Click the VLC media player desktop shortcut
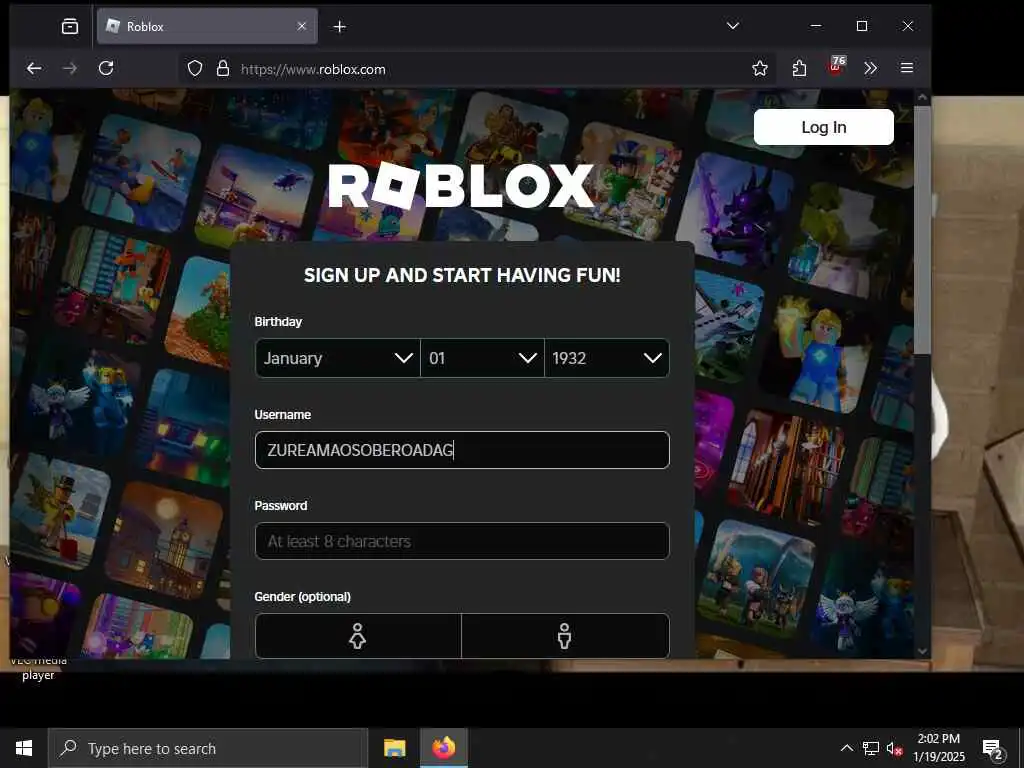The width and height of the screenshot is (1024, 768). click(x=38, y=669)
